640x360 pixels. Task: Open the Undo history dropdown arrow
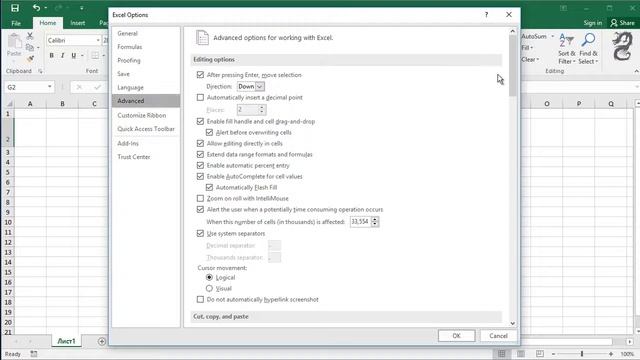(x=45, y=8)
